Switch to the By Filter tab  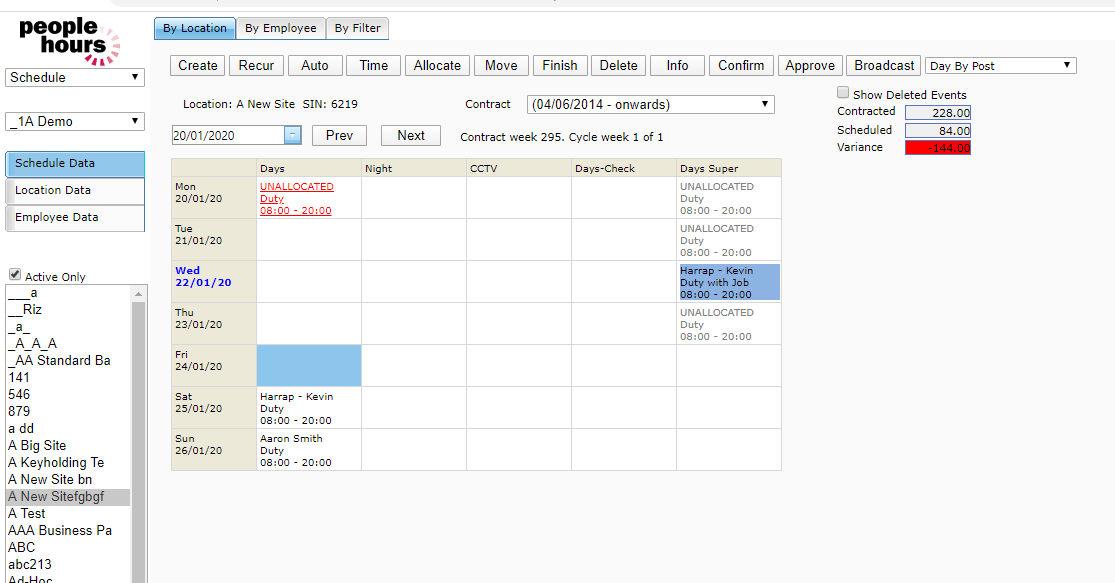pos(357,28)
